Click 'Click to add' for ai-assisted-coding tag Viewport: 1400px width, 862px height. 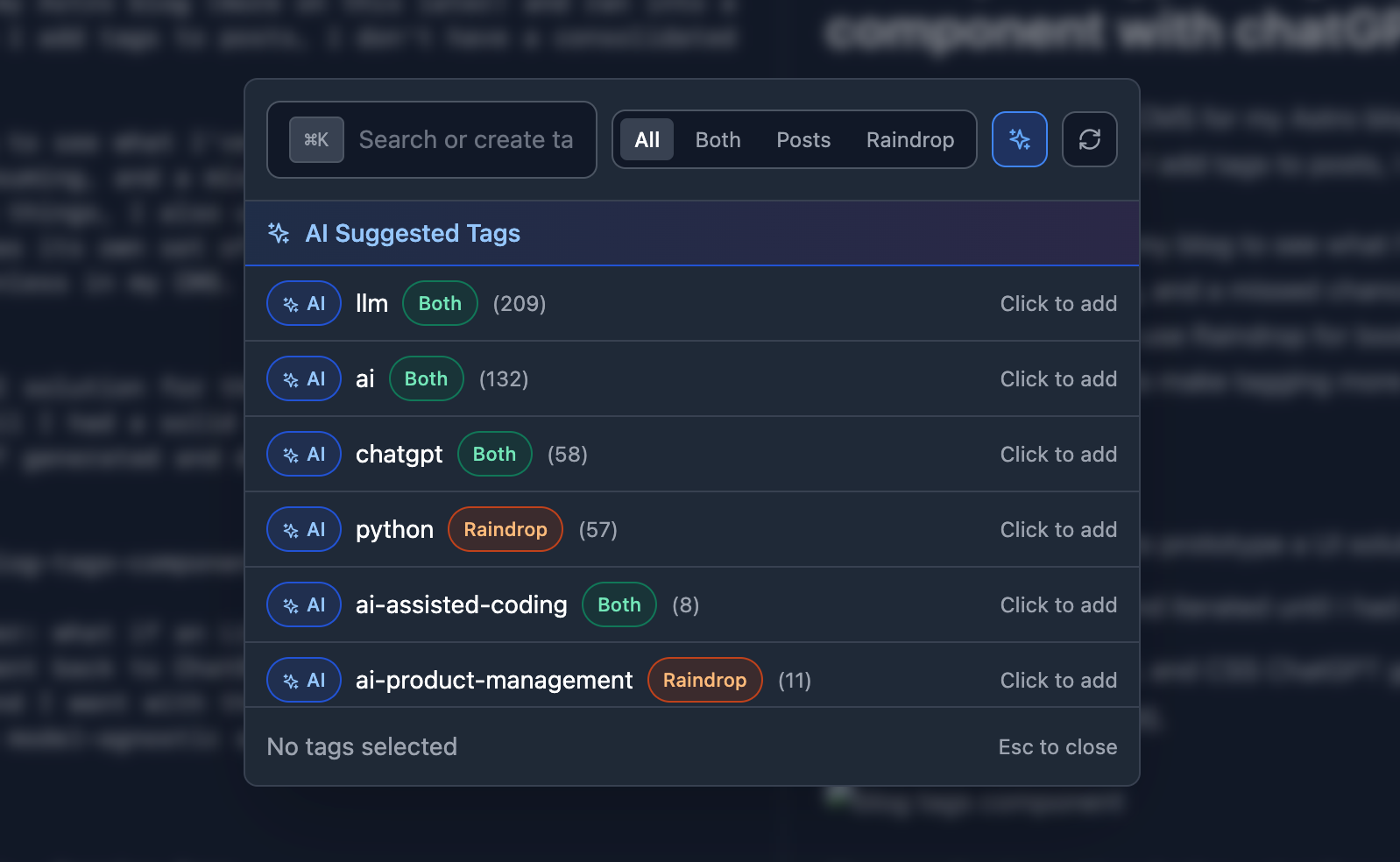(1058, 604)
